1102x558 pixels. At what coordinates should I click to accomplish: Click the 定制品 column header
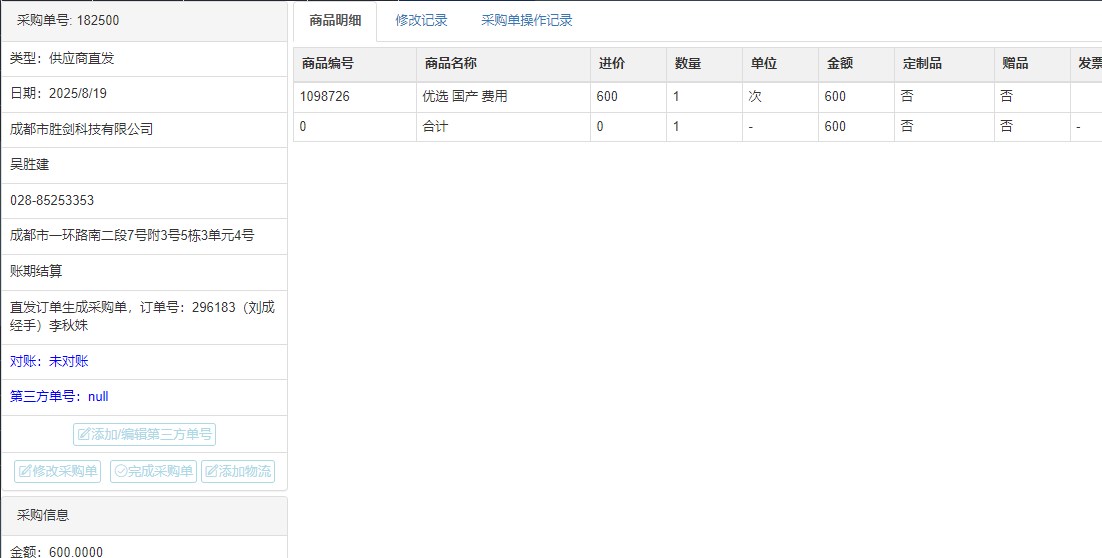[x=944, y=64]
